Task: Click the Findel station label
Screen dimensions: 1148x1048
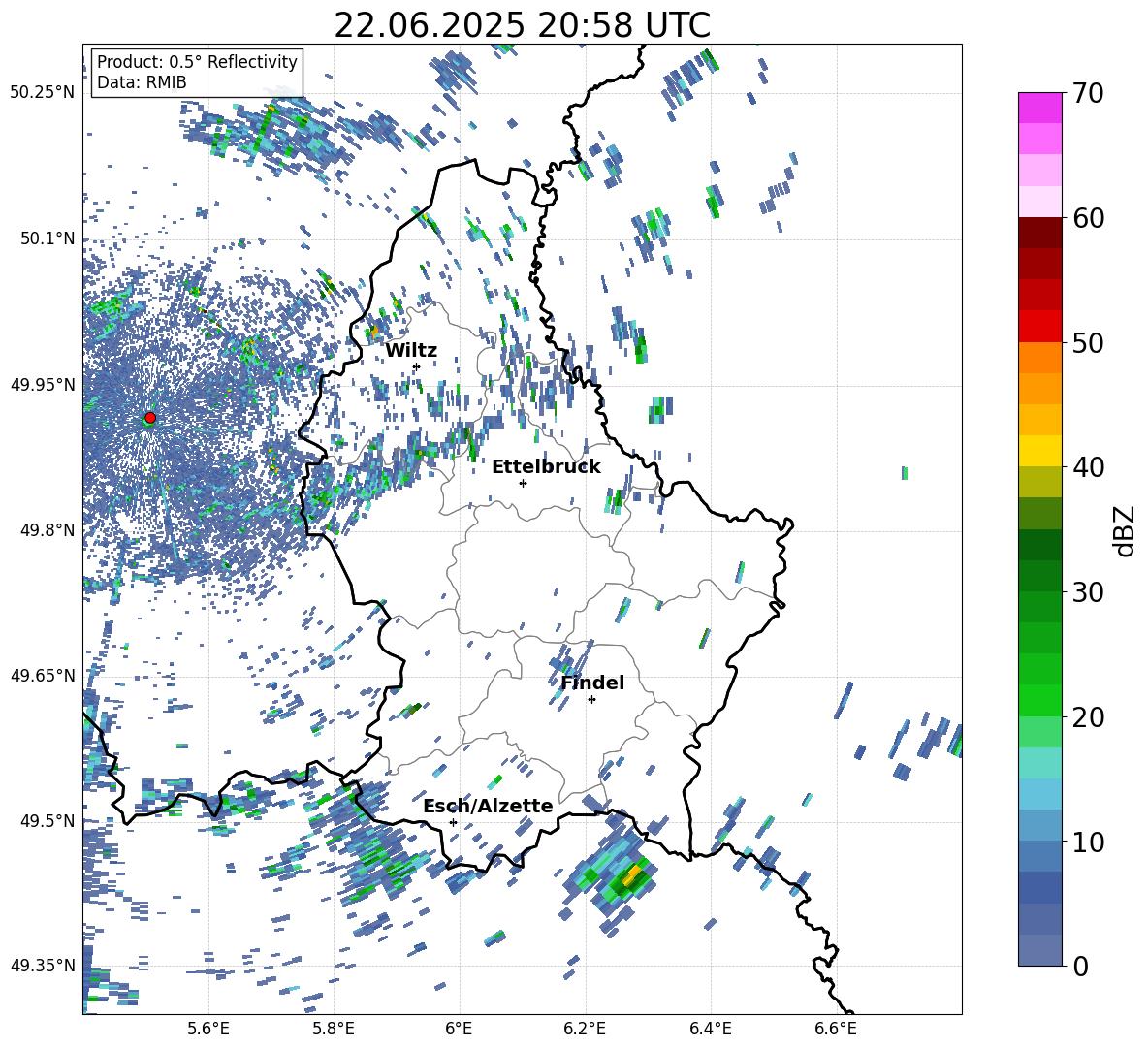Action: (x=592, y=683)
